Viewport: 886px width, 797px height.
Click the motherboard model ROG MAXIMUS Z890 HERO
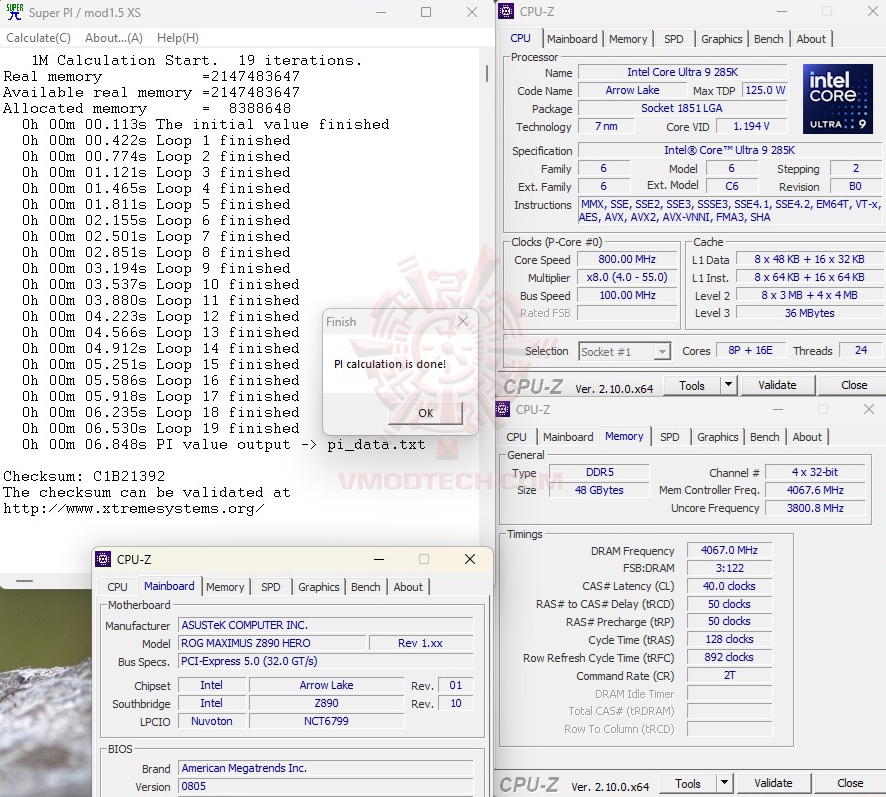click(272, 643)
